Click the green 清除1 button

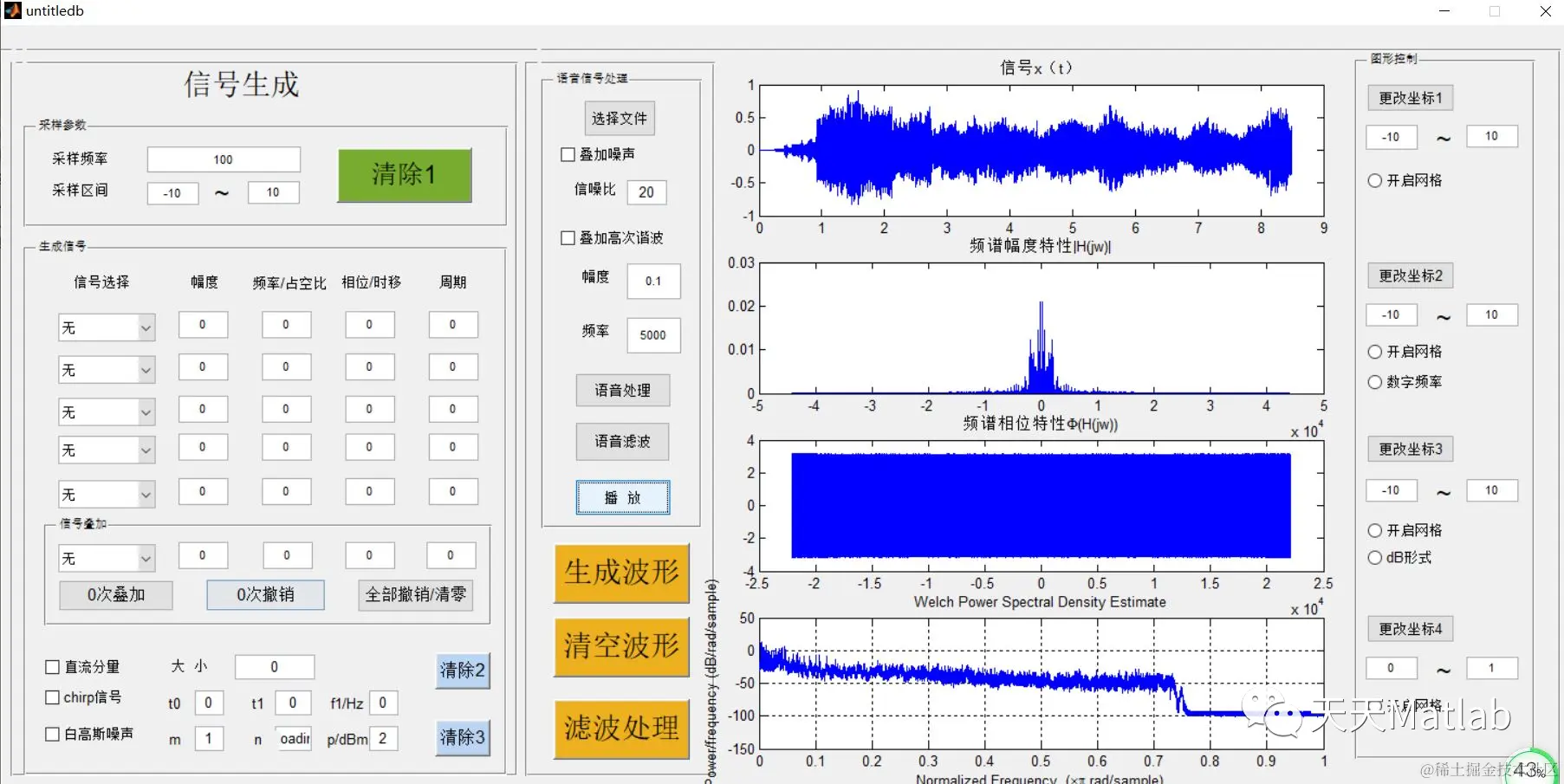[405, 175]
